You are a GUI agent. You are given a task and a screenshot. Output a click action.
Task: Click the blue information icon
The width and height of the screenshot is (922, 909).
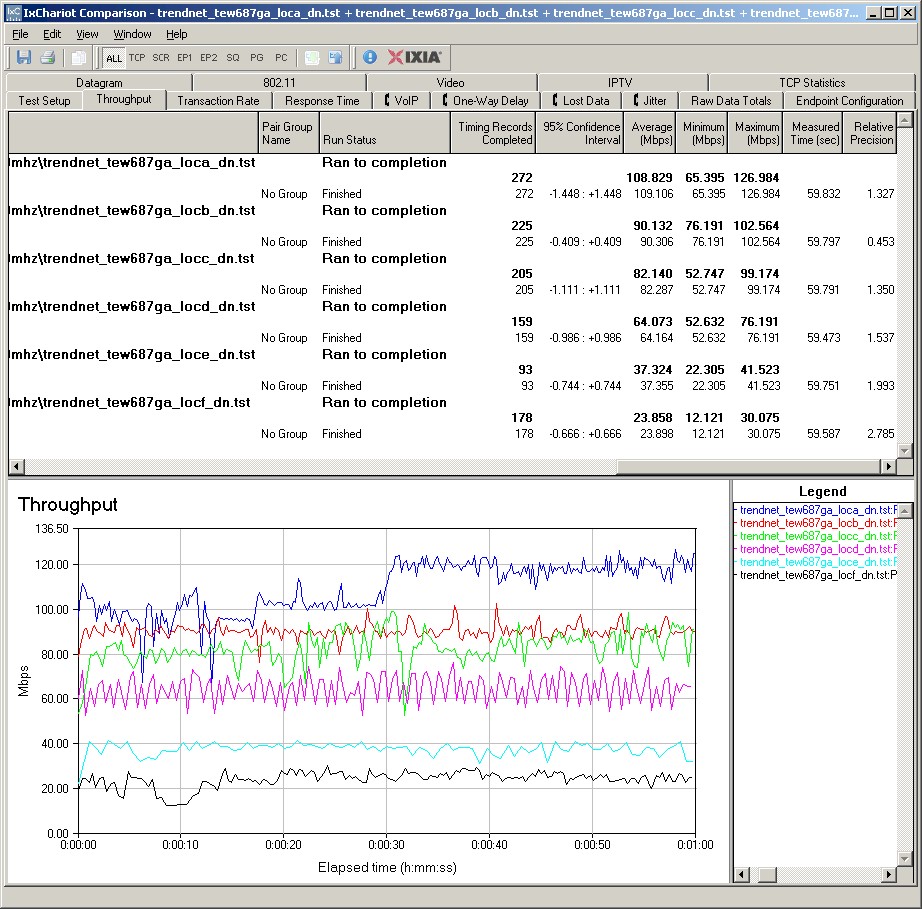(x=370, y=57)
